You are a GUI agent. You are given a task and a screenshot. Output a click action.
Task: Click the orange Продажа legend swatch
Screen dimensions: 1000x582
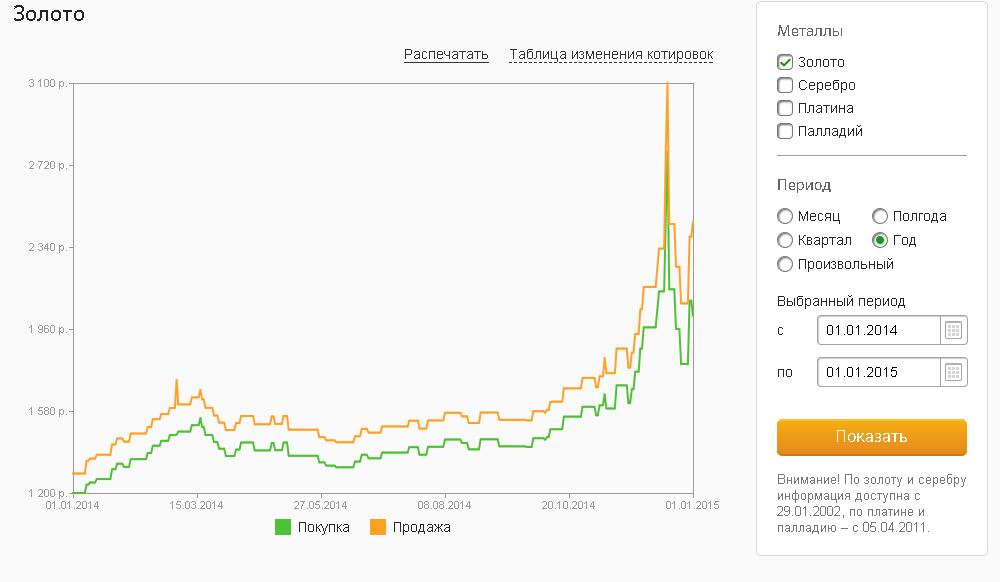(x=378, y=527)
